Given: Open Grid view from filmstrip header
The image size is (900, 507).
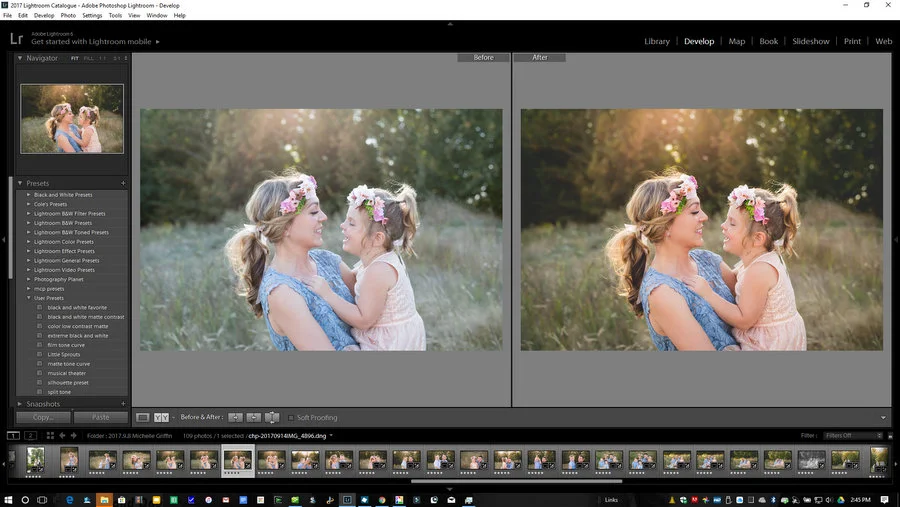Looking at the screenshot, I should [50, 436].
